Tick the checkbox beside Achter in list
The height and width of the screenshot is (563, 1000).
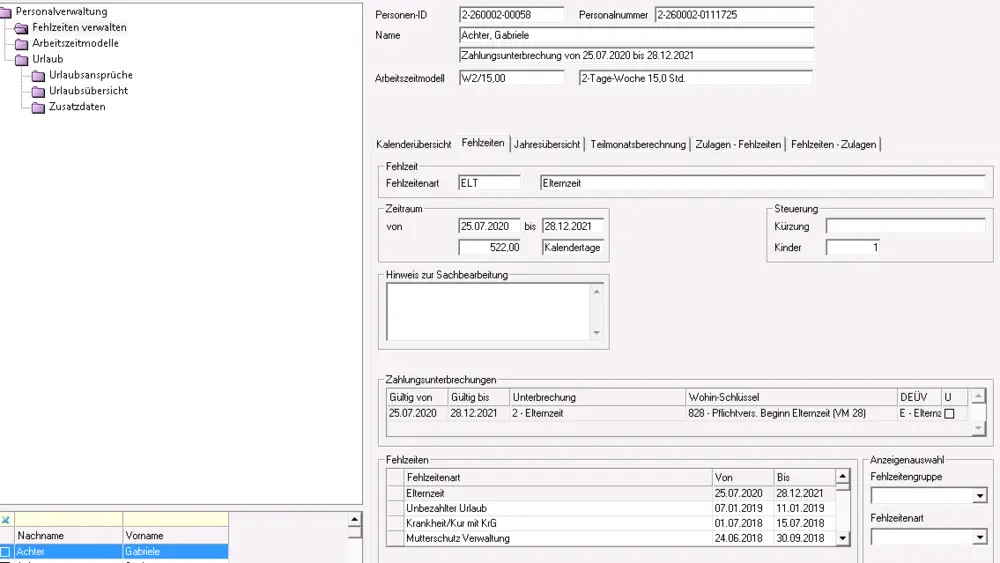[x=6, y=552]
